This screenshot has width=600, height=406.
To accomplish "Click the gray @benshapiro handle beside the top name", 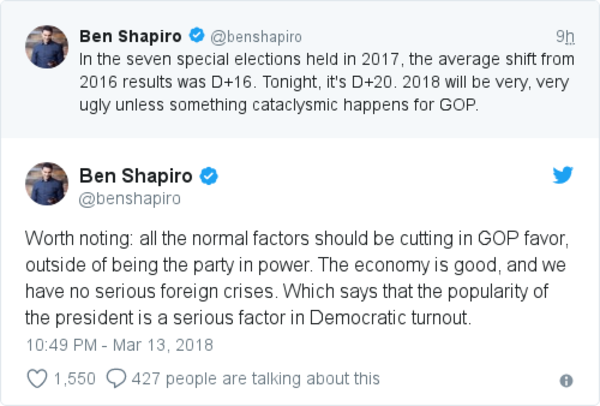I will click(254, 36).
